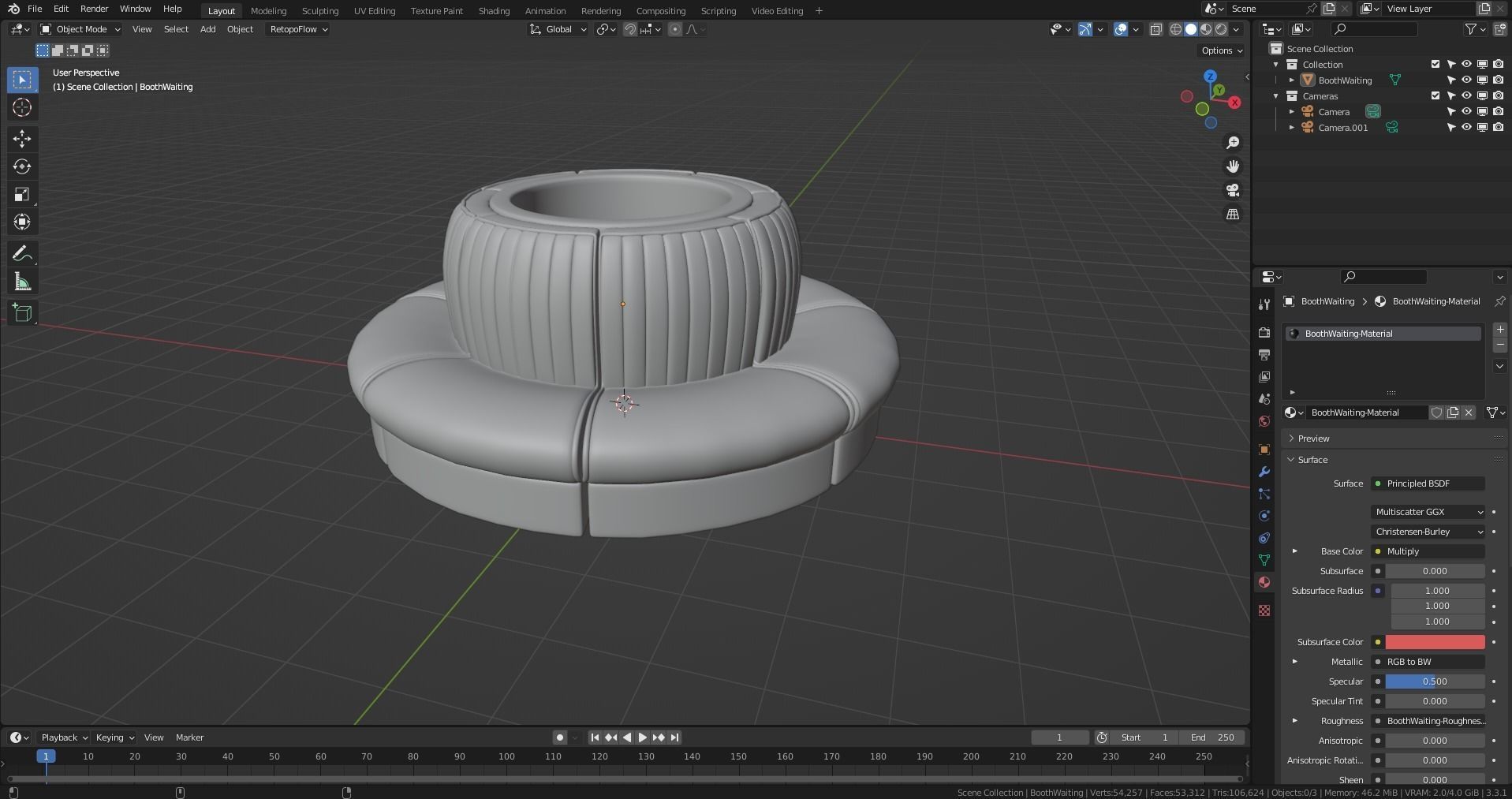This screenshot has width=1512, height=799.
Task: Open the Playback popover
Action: (64, 737)
